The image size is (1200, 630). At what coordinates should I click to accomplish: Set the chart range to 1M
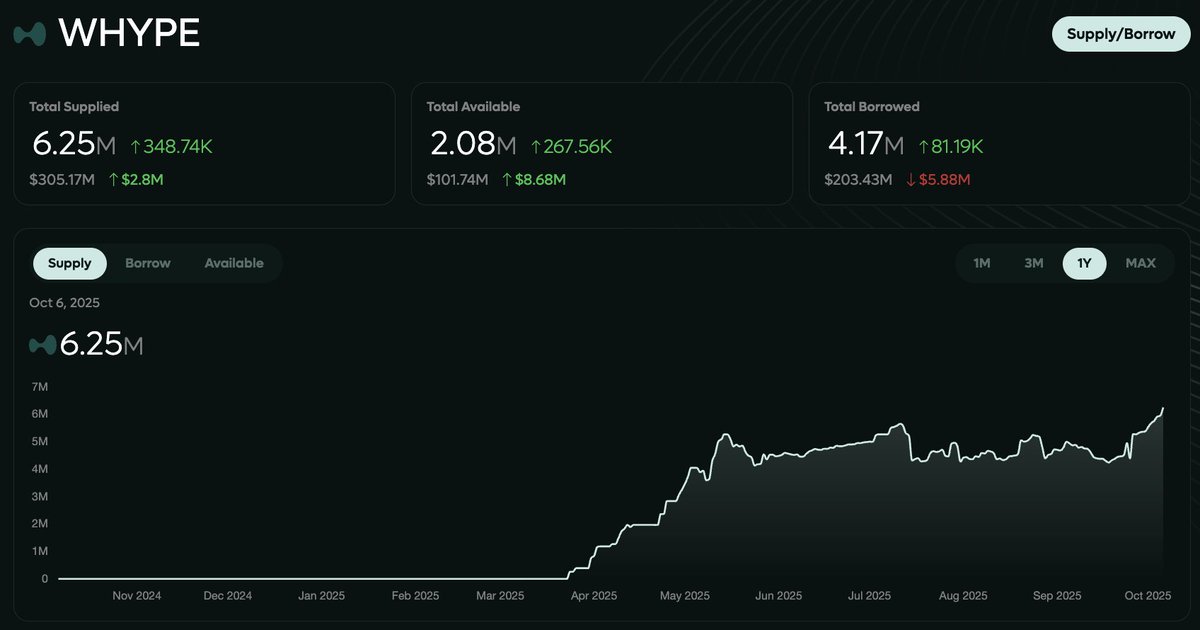982,263
